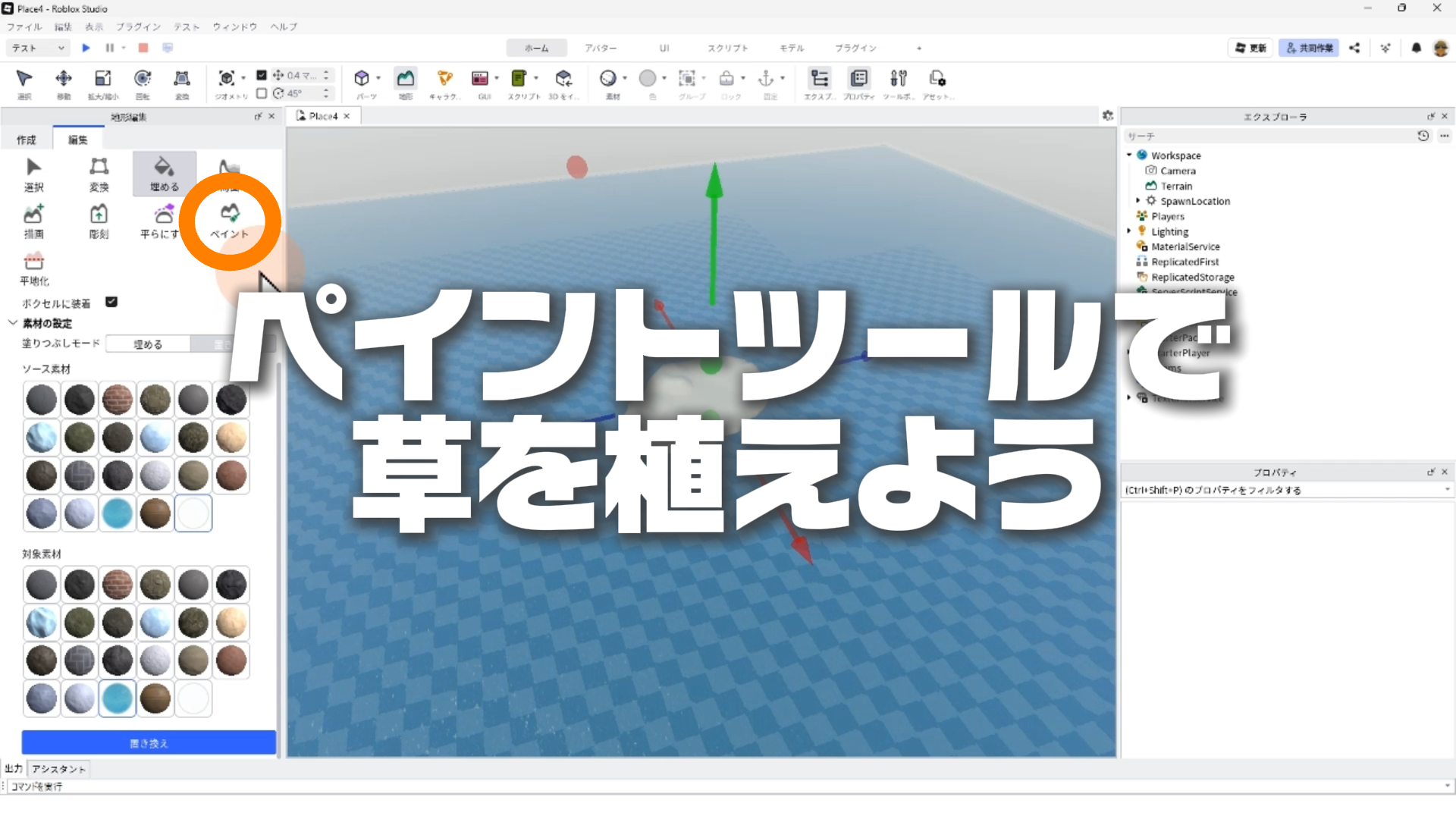Switch to the 作成 tab
Viewport: 1456px width, 819px height.
coord(27,140)
